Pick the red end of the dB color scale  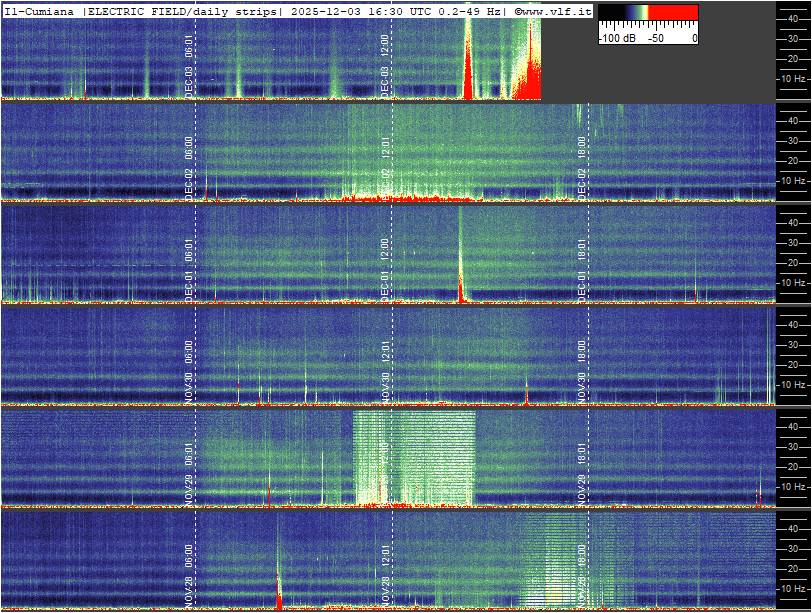(678, 13)
